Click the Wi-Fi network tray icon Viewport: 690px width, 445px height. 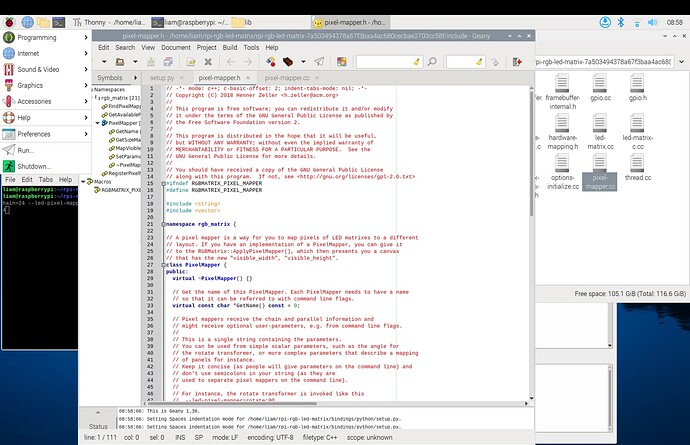[x=636, y=22]
